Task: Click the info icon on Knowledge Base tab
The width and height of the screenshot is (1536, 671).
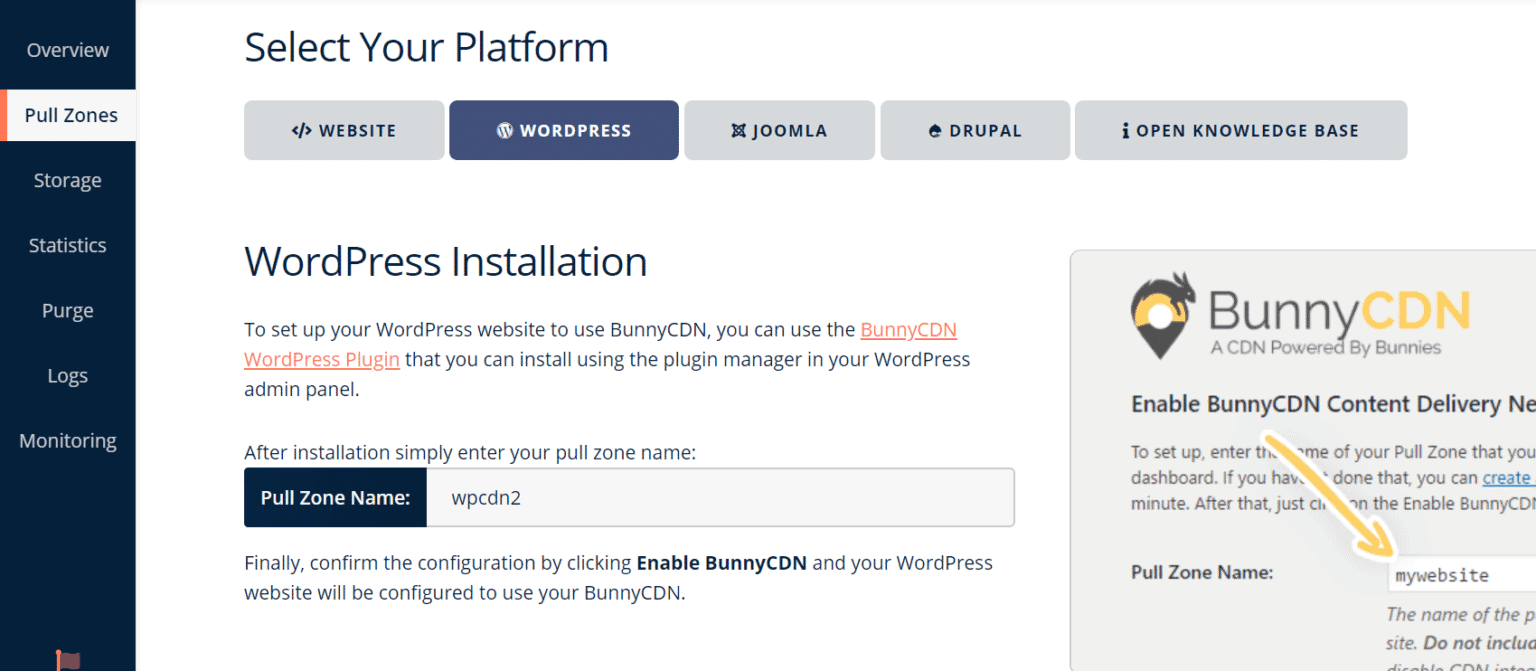Action: pyautogui.click(x=1126, y=130)
